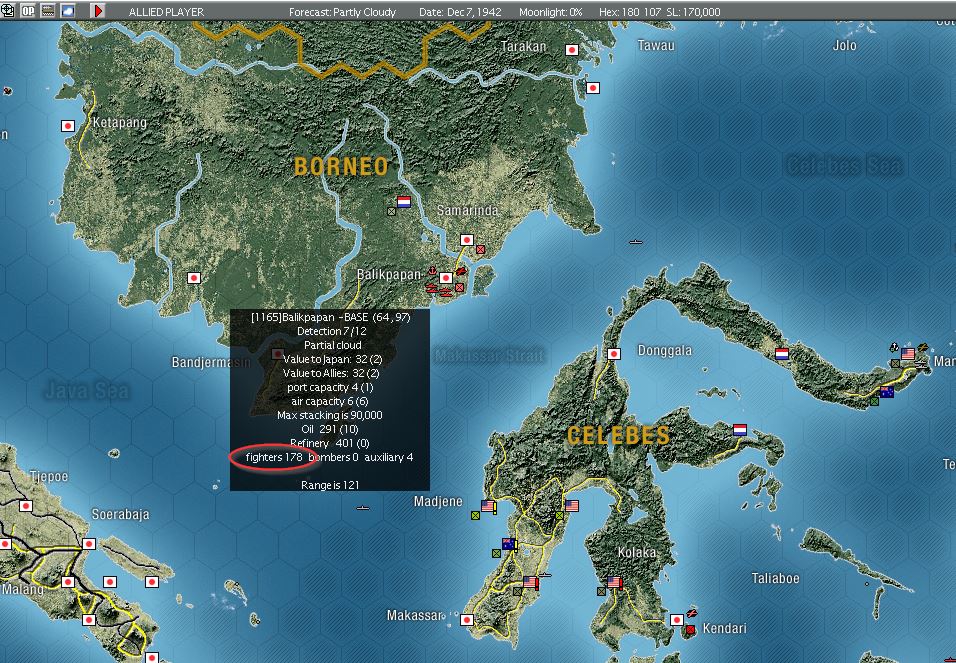Select the Japanese base flag at Tarakan
The width and height of the screenshot is (956, 663).
coord(572,50)
